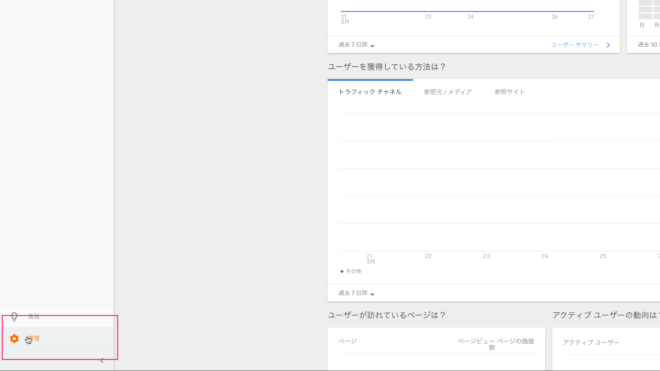Image resolution: width=660 pixels, height=371 pixels.
Task: Open 過去 7 日間 dropdown under traffic chart
Action: pos(357,293)
